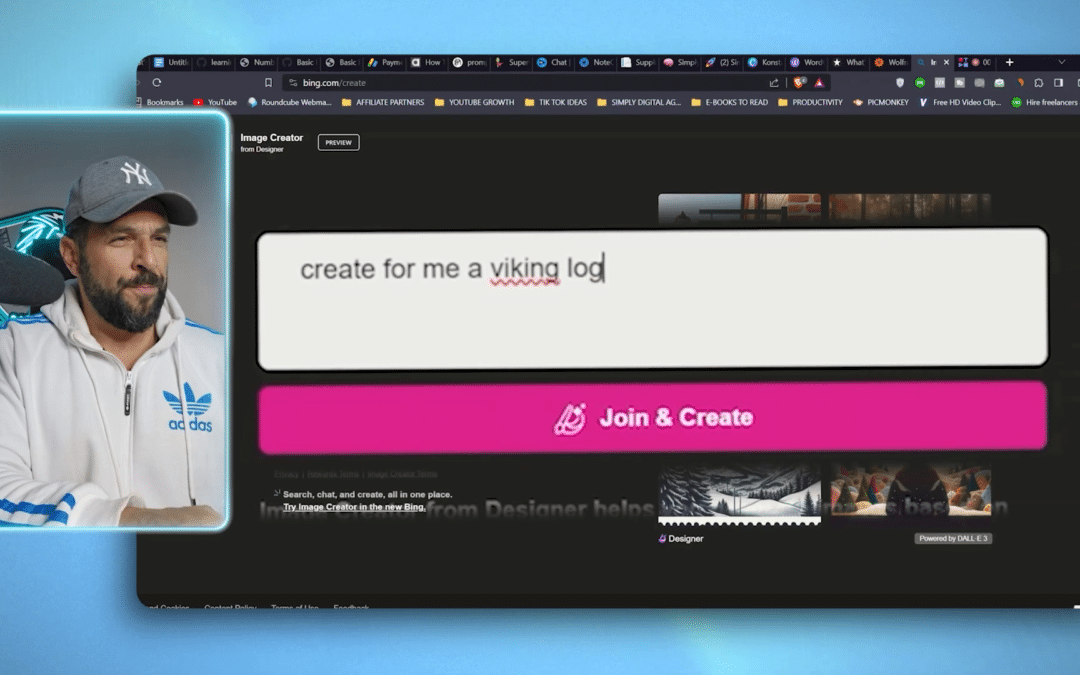Open site settings icon before bing.com URL
The image size is (1080, 675).
(293, 83)
